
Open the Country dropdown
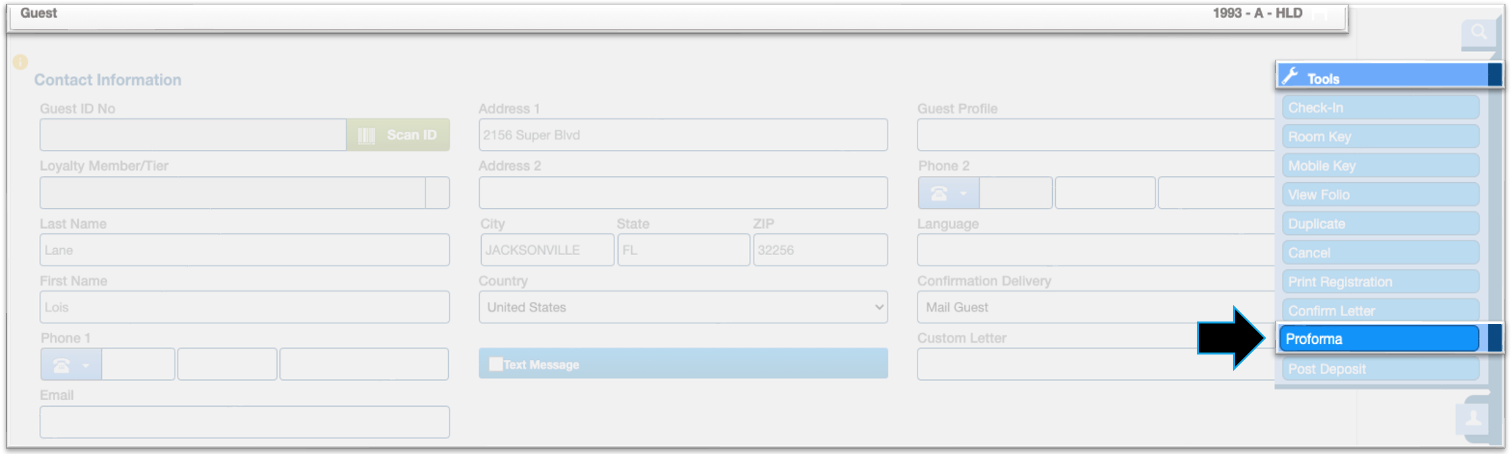point(682,308)
